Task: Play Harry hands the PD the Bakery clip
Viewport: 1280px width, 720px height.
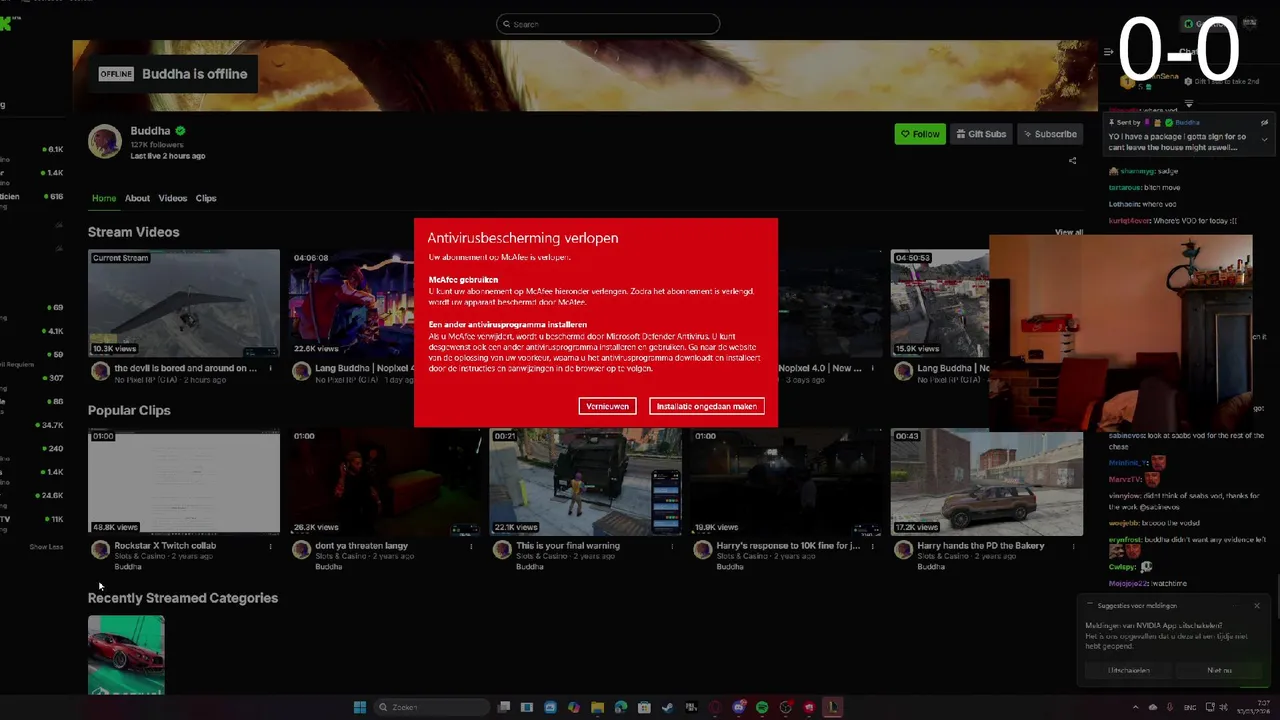Action: (x=987, y=483)
